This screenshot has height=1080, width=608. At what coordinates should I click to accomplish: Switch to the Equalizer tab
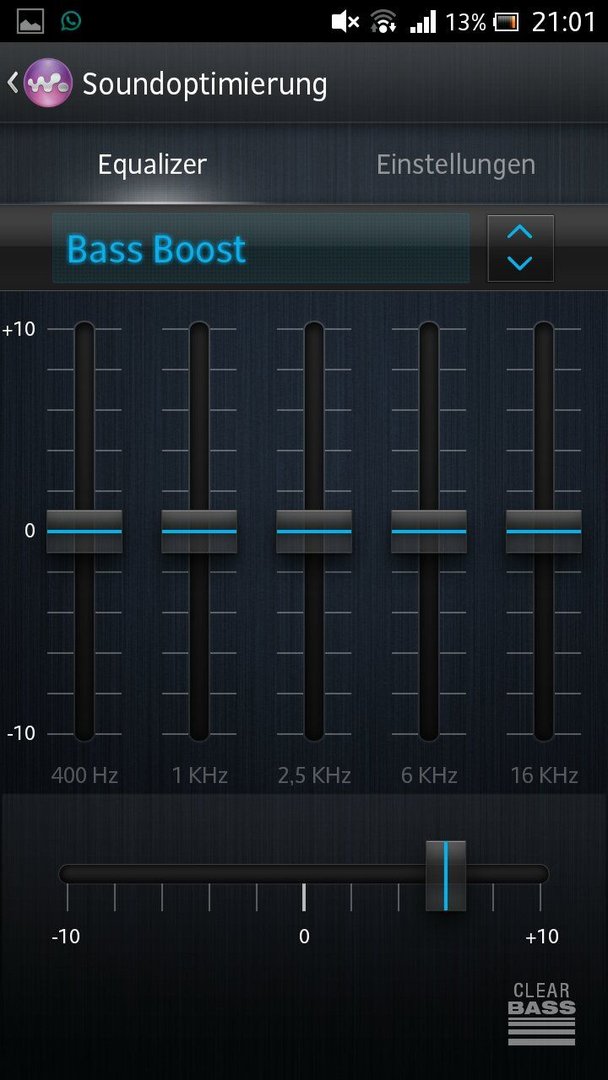click(x=152, y=165)
